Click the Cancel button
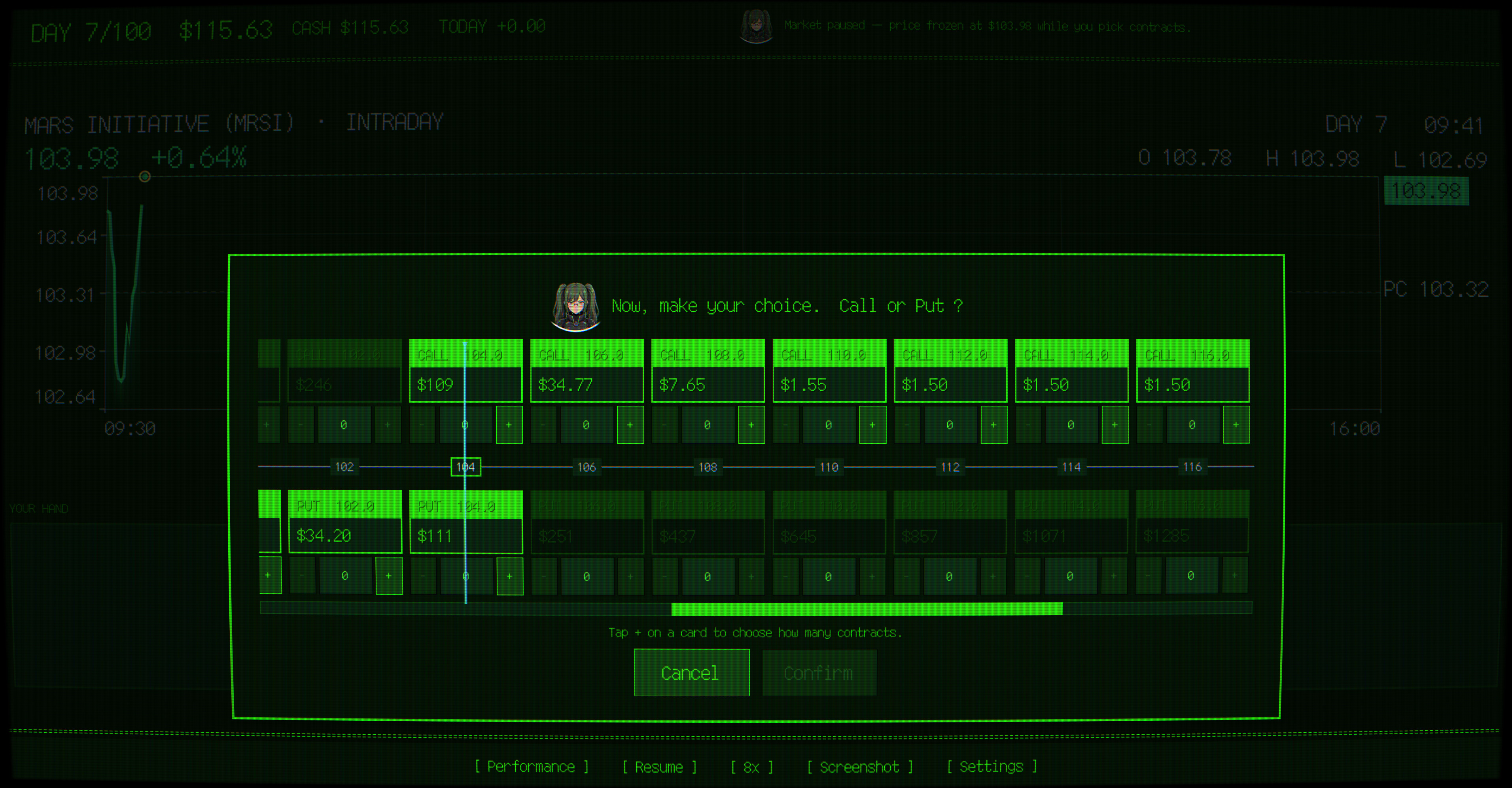 tap(691, 673)
